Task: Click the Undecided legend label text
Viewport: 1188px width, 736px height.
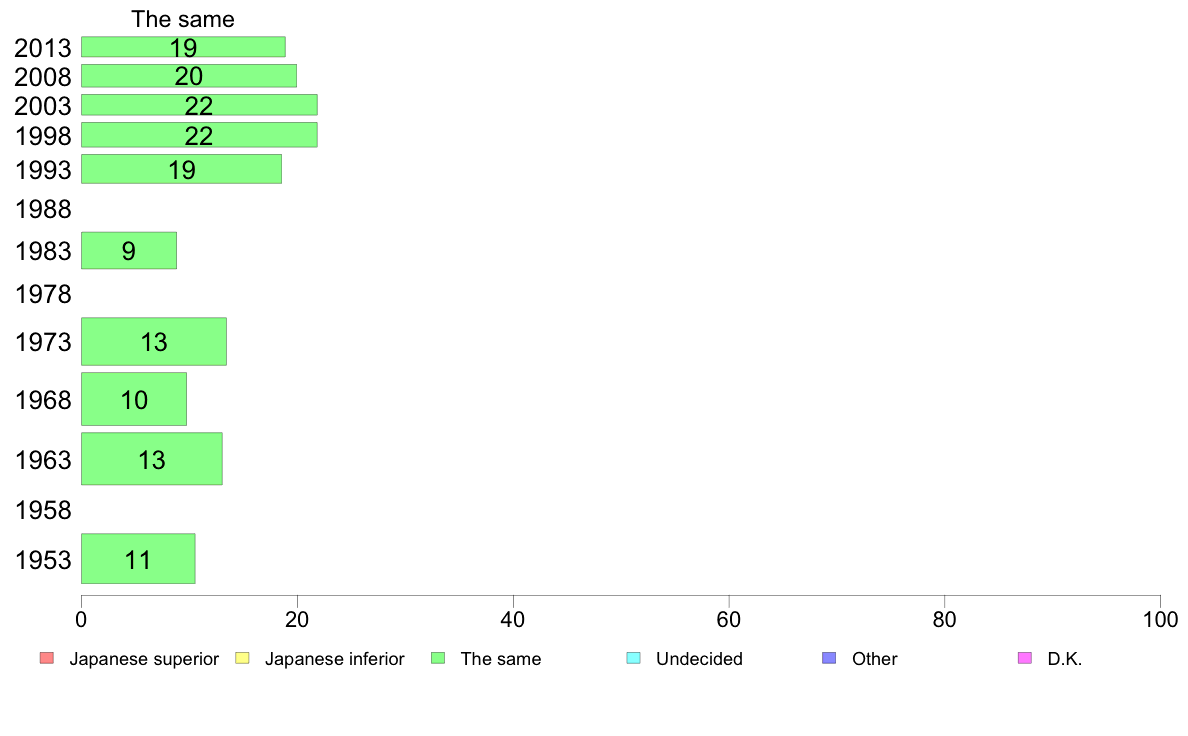Action: 699,659
